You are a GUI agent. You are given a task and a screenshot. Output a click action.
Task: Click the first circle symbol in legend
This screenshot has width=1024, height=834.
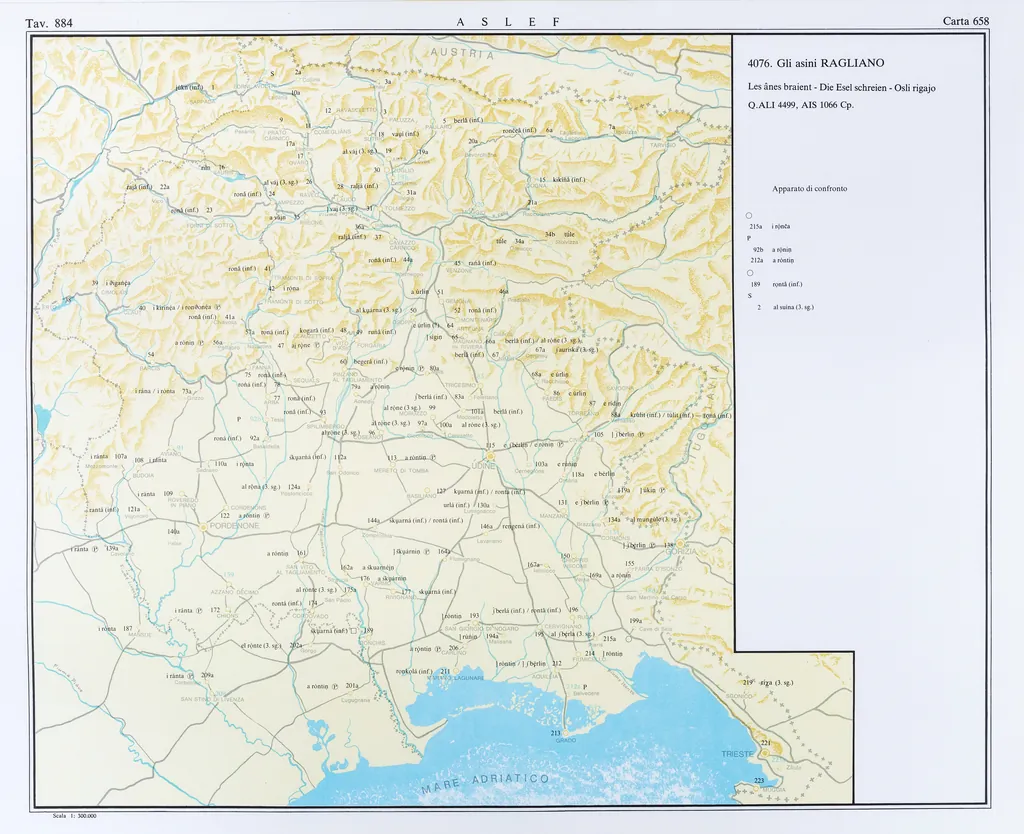(749, 216)
